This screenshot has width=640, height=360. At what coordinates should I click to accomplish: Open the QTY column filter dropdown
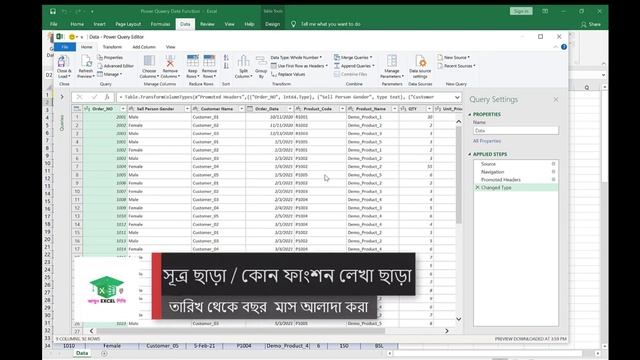pyautogui.click(x=429, y=109)
